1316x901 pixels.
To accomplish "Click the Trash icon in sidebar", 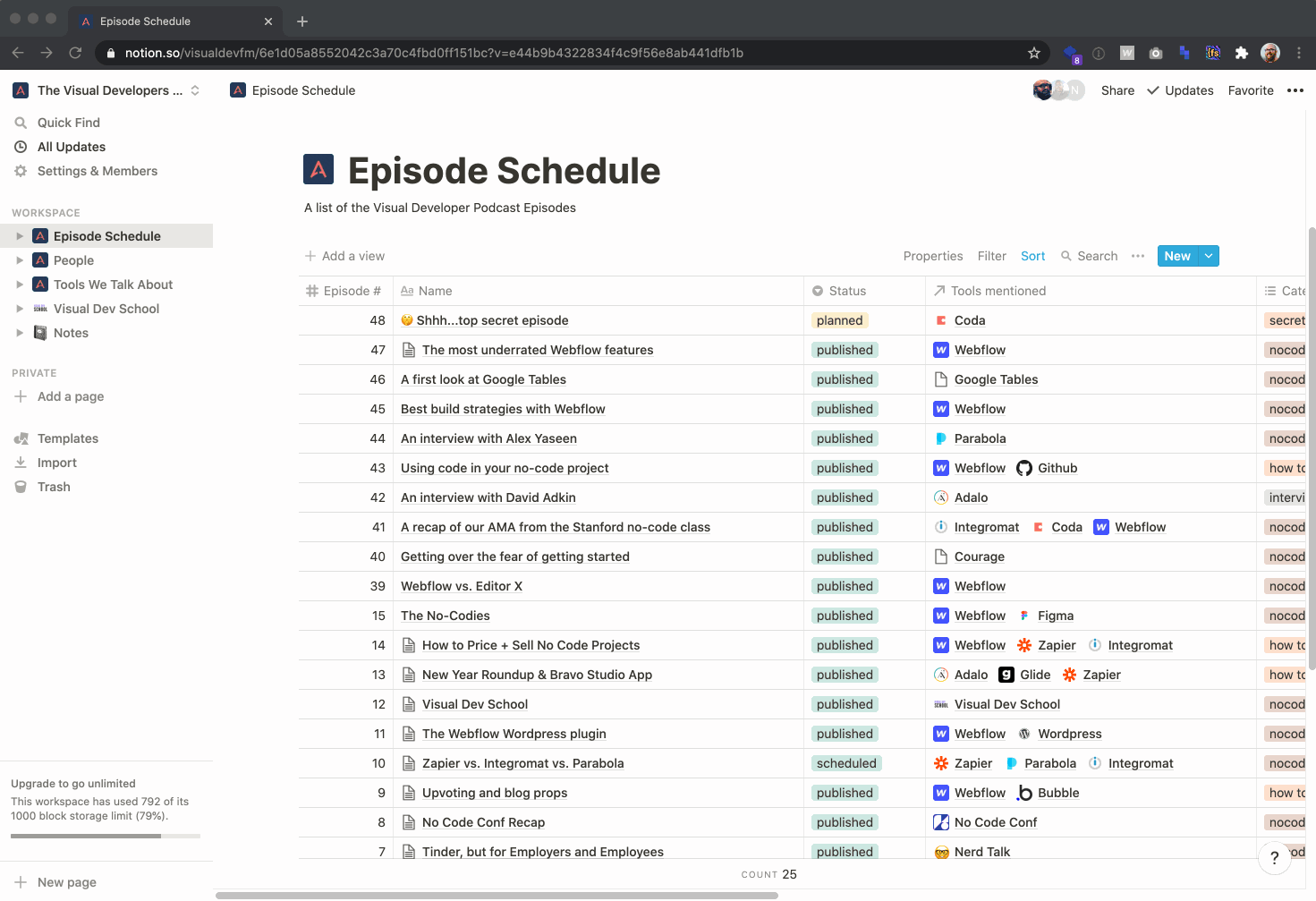I will pos(21,487).
